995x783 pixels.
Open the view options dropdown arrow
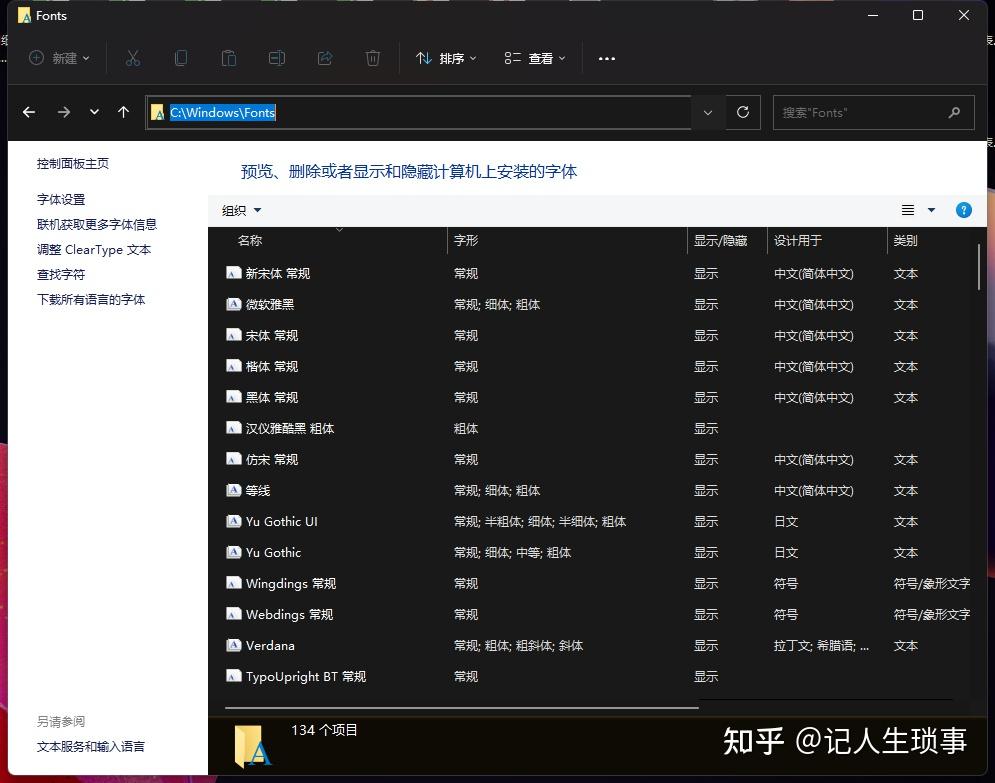(x=932, y=210)
